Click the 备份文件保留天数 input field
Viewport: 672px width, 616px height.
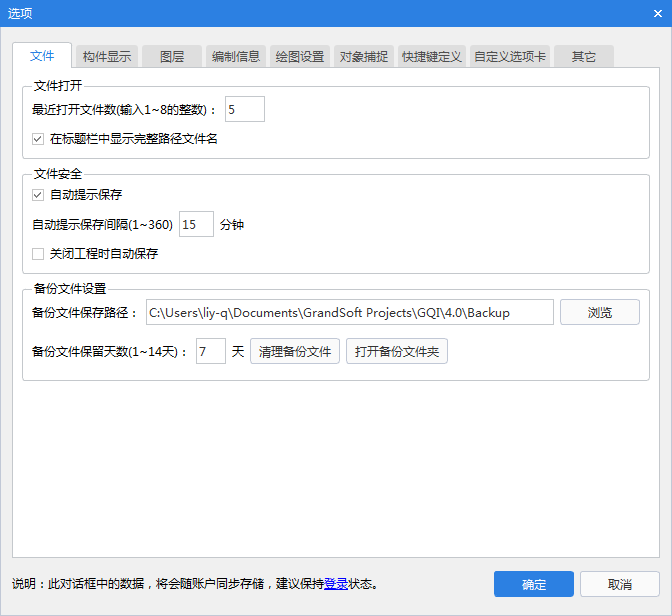point(210,352)
